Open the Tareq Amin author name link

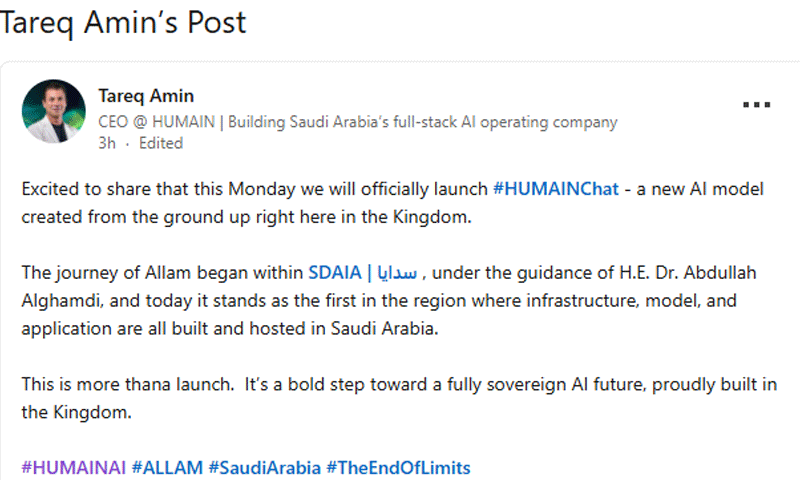coord(146,96)
